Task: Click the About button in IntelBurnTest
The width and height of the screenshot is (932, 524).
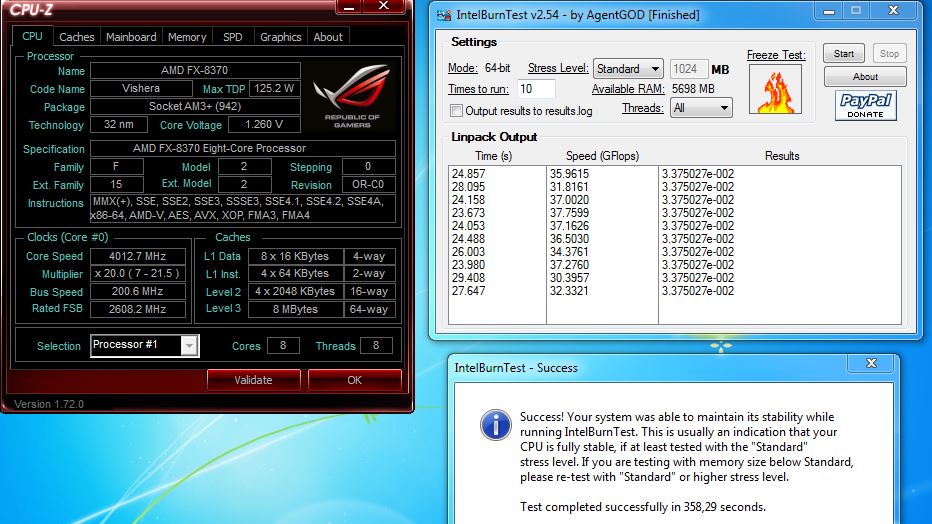Action: (x=865, y=77)
